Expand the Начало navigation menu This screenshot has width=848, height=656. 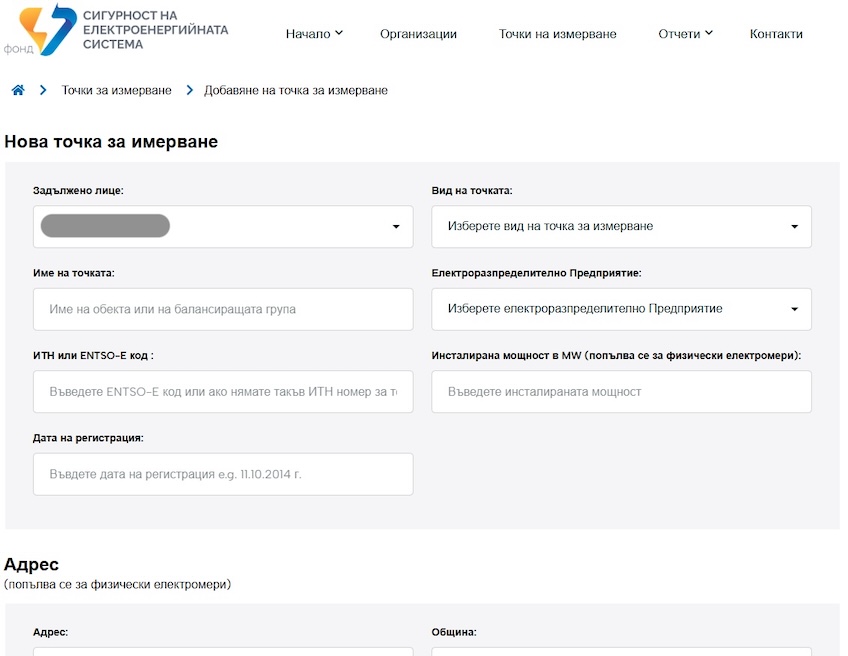(310, 33)
